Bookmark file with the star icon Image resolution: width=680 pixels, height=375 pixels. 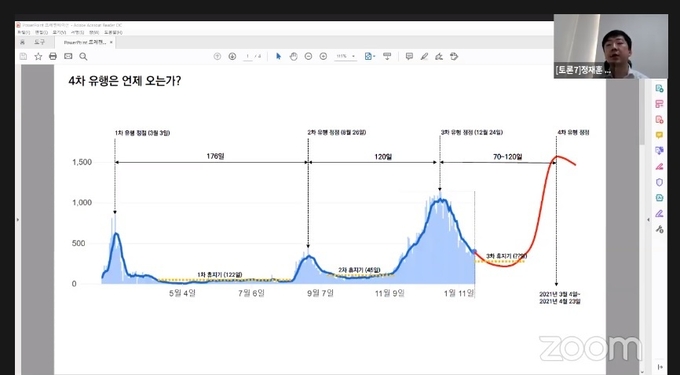pyautogui.click(x=38, y=56)
